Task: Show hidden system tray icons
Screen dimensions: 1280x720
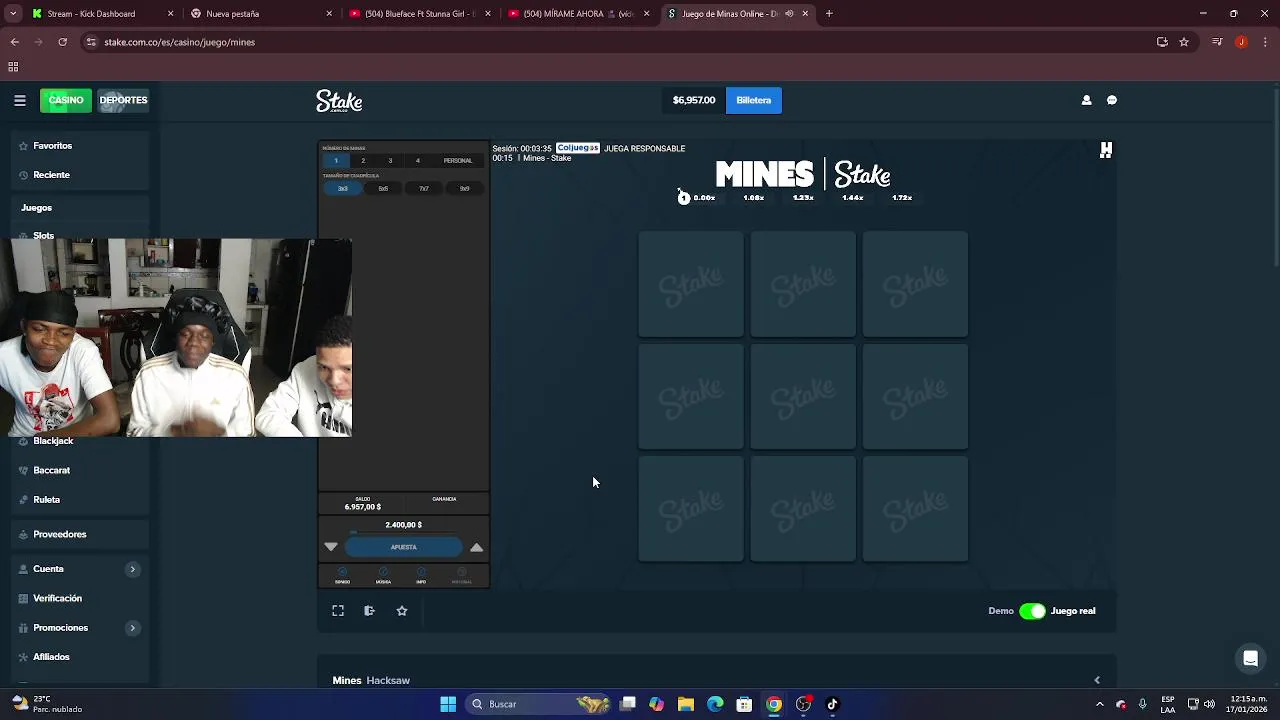Action: pyautogui.click(x=1099, y=704)
